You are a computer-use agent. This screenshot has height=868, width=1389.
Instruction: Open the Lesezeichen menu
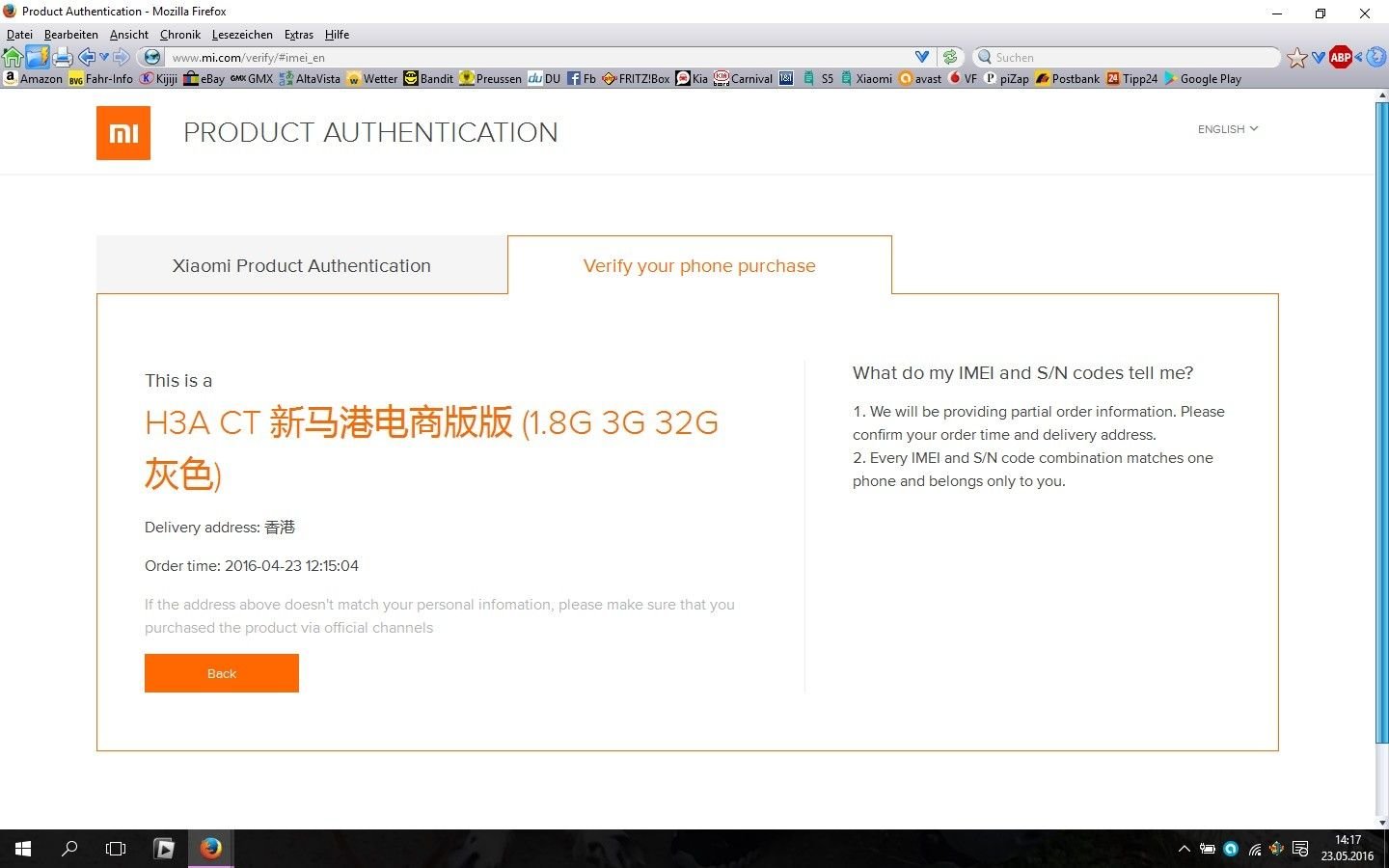242,34
